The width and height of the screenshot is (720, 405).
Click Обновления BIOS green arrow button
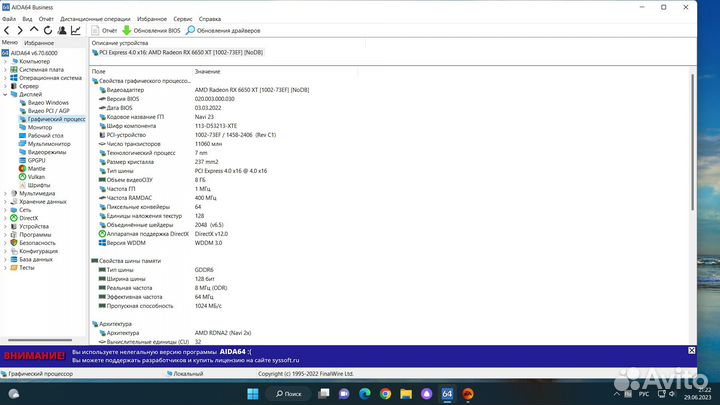(x=152, y=31)
